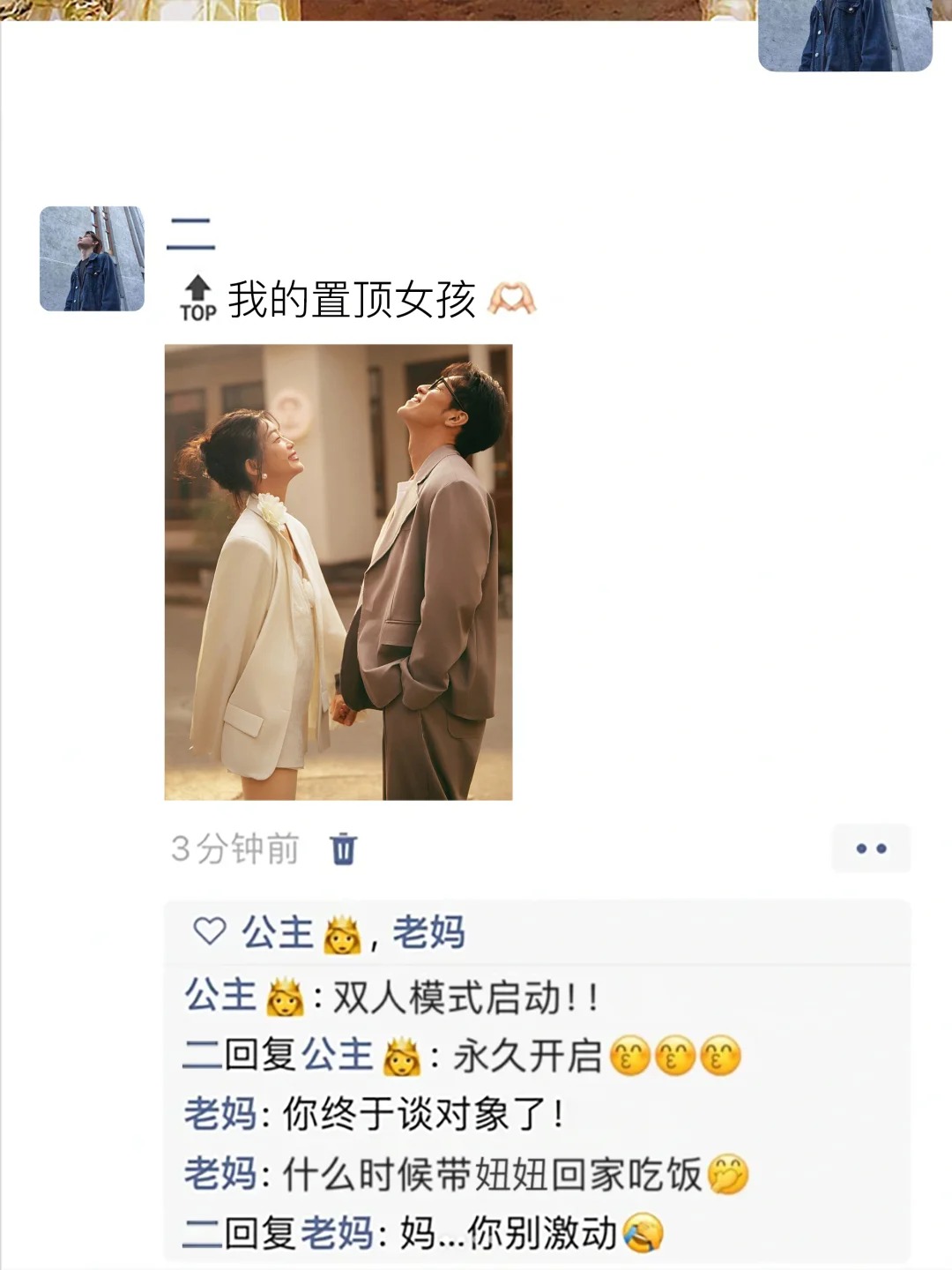Tap comment 什么时候带妞妞回家吃饭

(466, 1174)
